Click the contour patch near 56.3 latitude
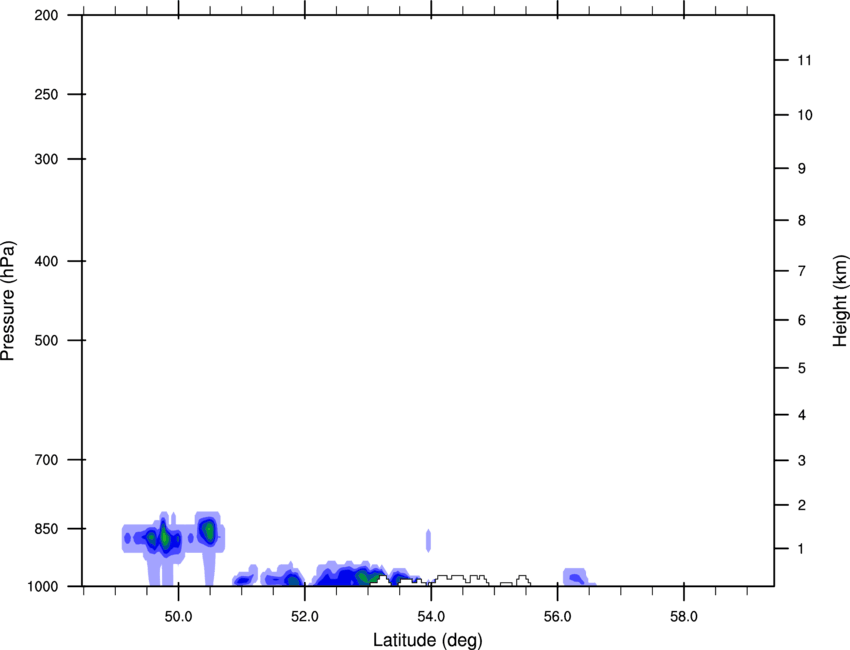Image resolution: width=850 pixels, height=650 pixels. 577,577
